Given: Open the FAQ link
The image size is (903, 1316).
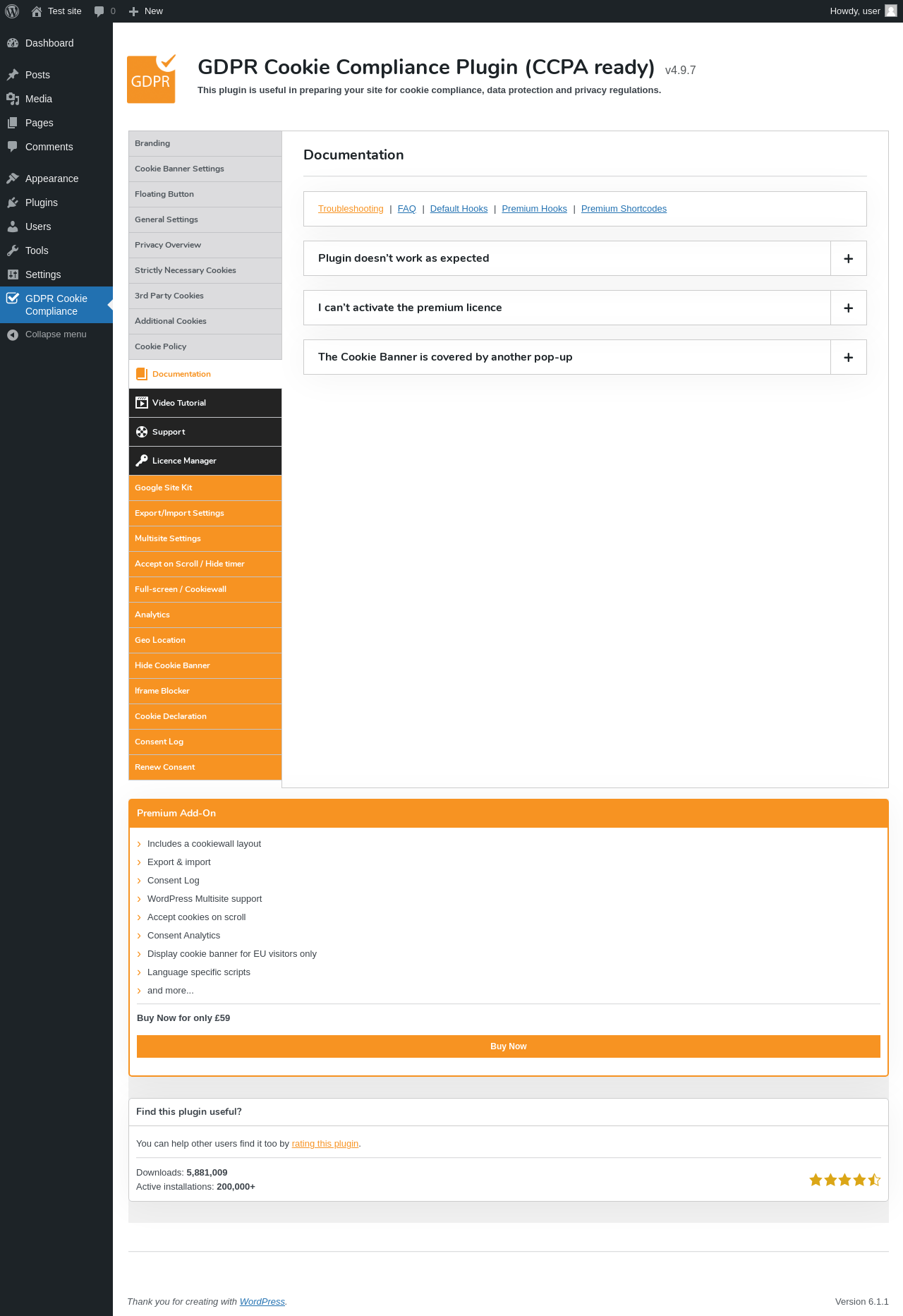Looking at the screenshot, I should coord(407,209).
